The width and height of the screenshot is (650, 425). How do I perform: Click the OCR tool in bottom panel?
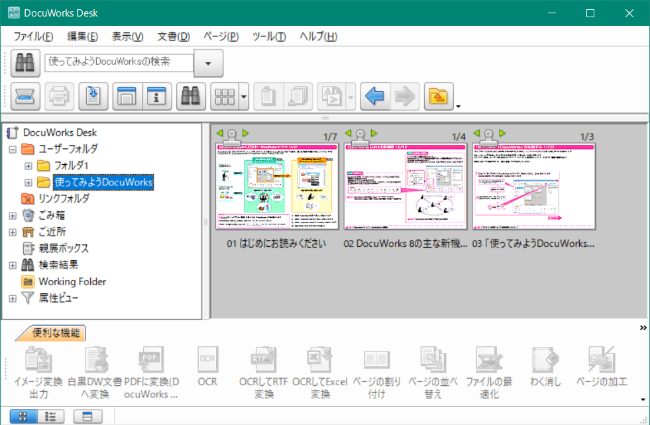point(207,367)
